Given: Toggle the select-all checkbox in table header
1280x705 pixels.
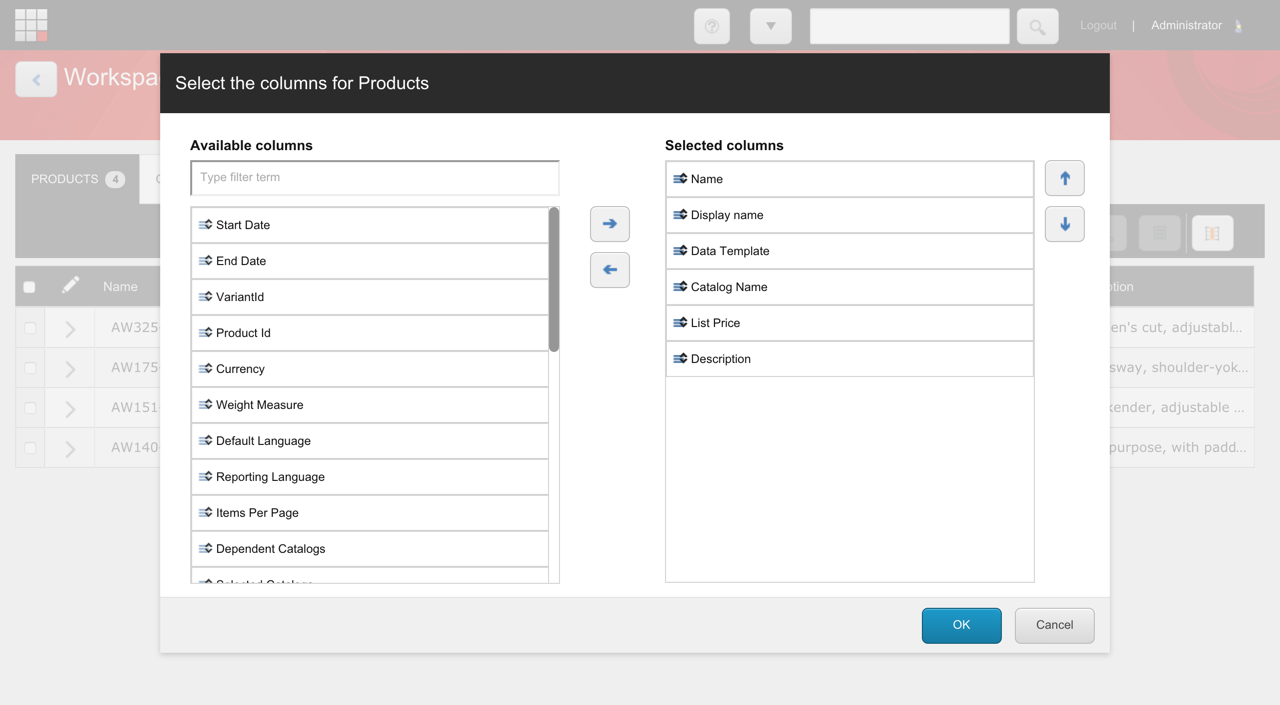Looking at the screenshot, I should tap(30, 287).
